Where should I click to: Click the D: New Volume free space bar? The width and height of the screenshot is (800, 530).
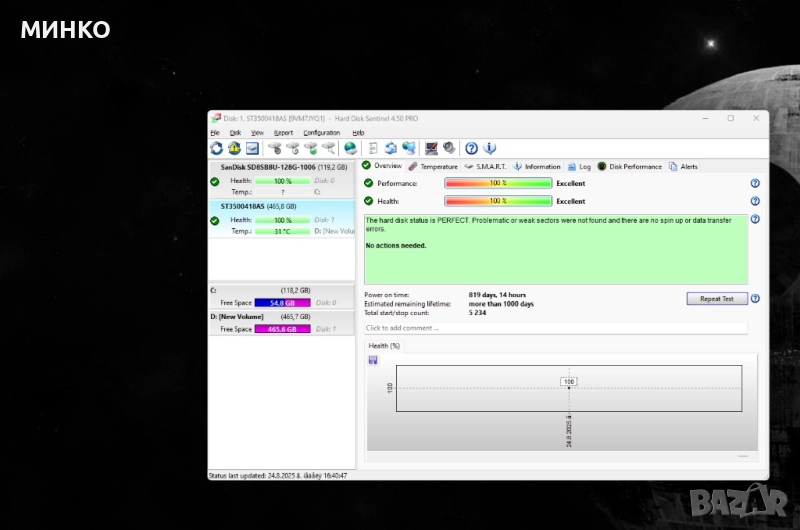[x=283, y=329]
